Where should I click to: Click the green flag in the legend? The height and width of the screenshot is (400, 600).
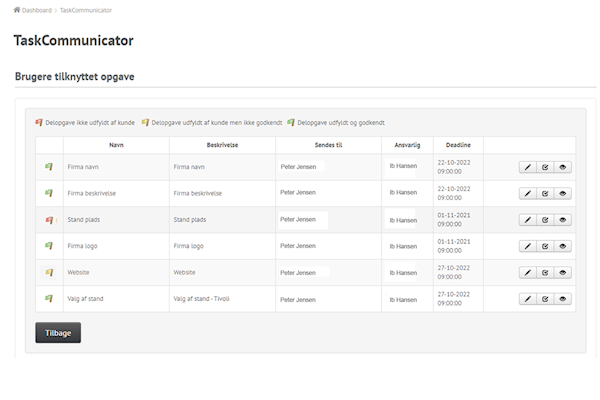(291, 123)
